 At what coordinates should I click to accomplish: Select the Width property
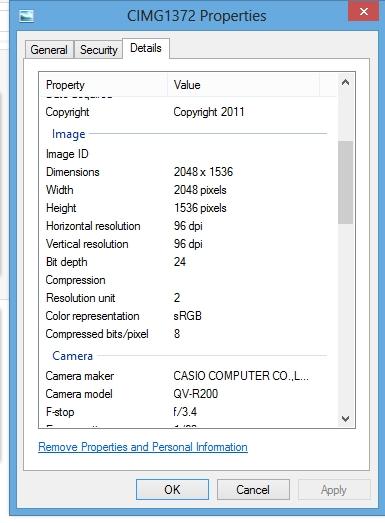pyautogui.click(x=60, y=190)
